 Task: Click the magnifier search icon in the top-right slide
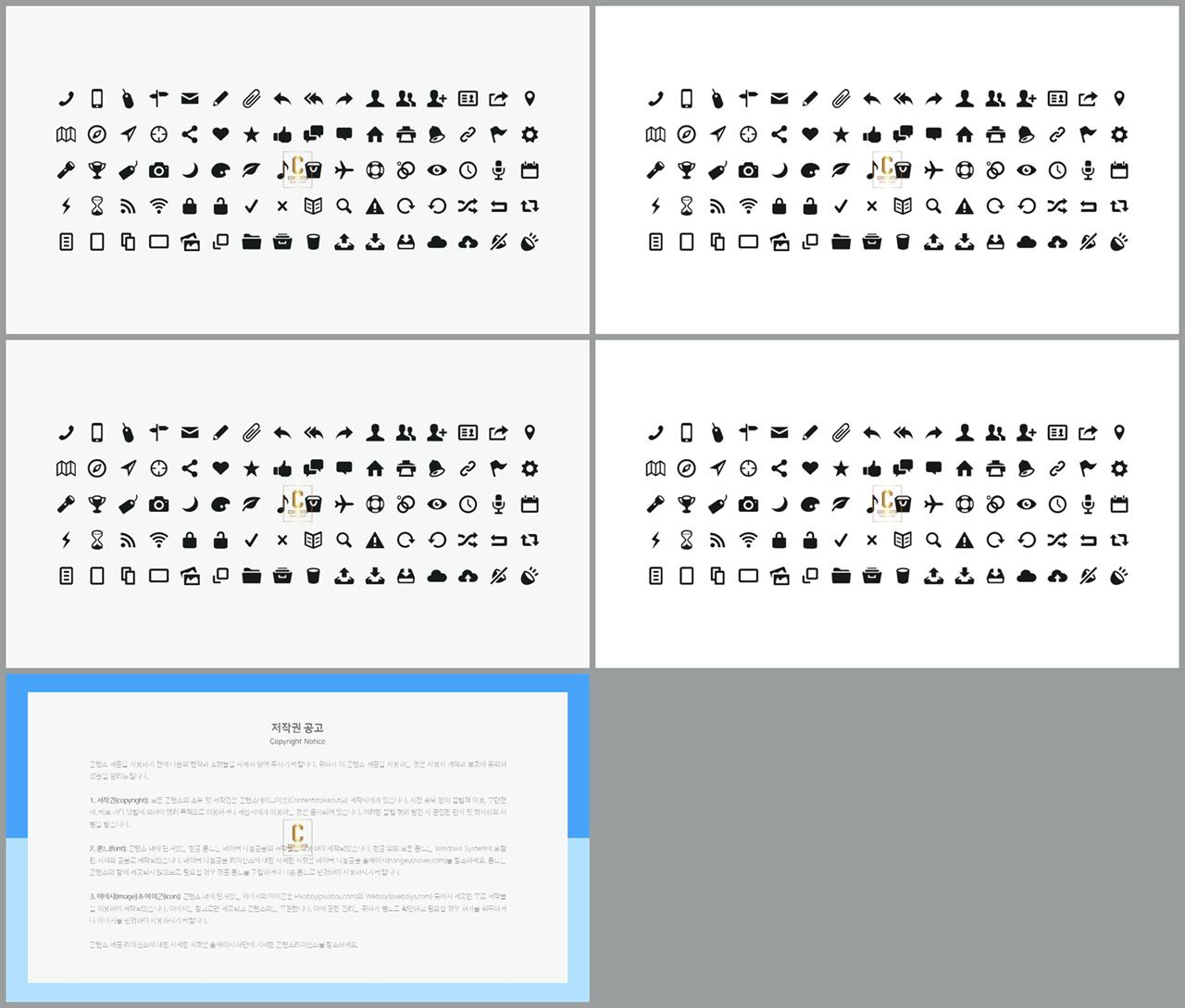[933, 205]
